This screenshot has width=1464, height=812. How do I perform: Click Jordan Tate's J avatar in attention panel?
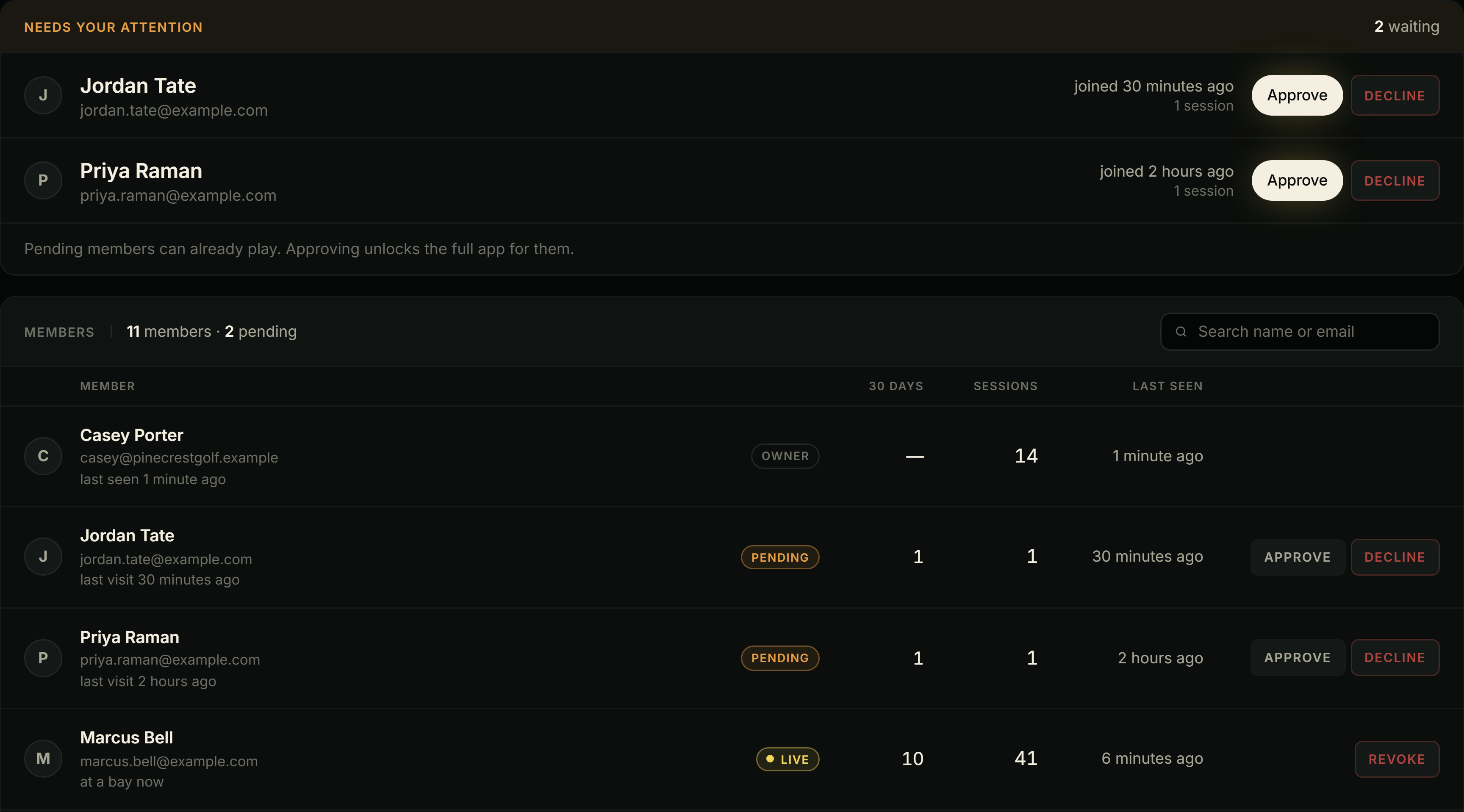pos(43,95)
